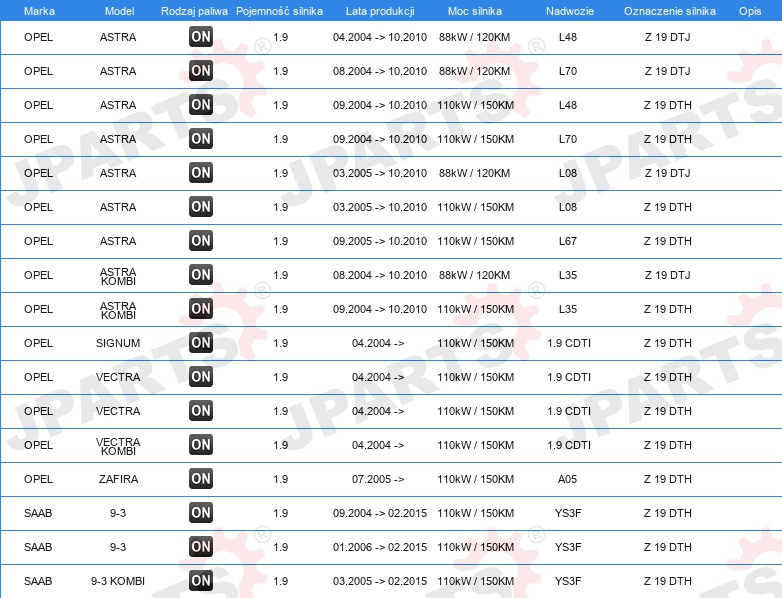Click the L67 body code cell
The image size is (782, 598).
pyautogui.click(x=568, y=241)
